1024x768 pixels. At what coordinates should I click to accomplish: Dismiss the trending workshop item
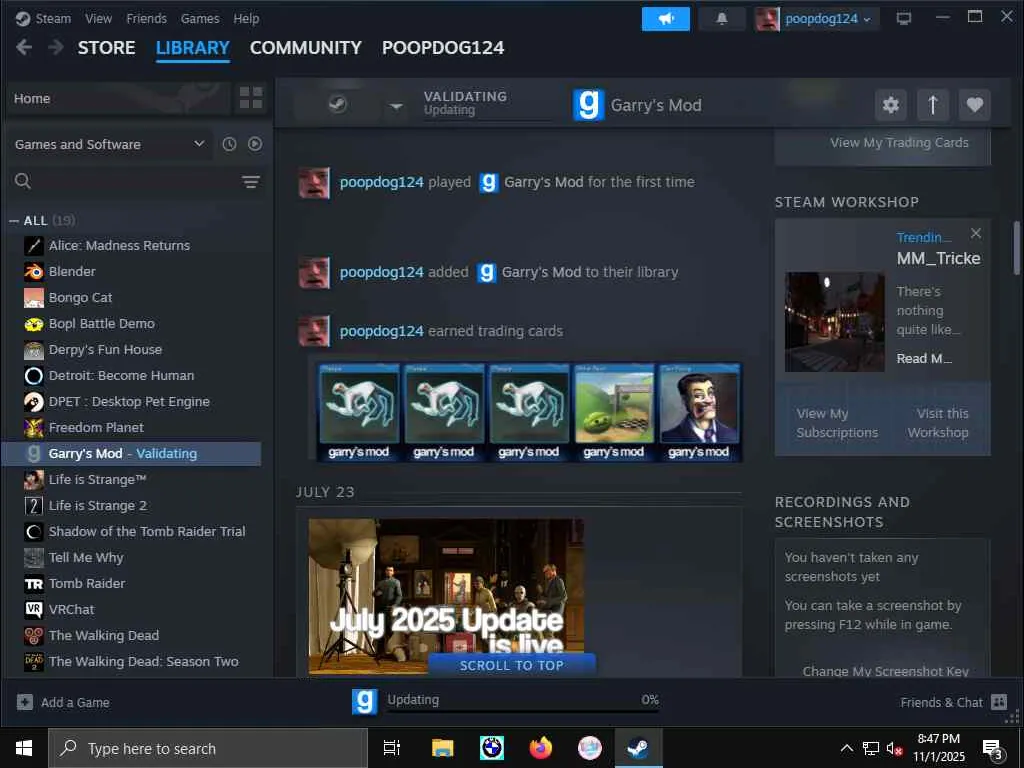(x=976, y=233)
